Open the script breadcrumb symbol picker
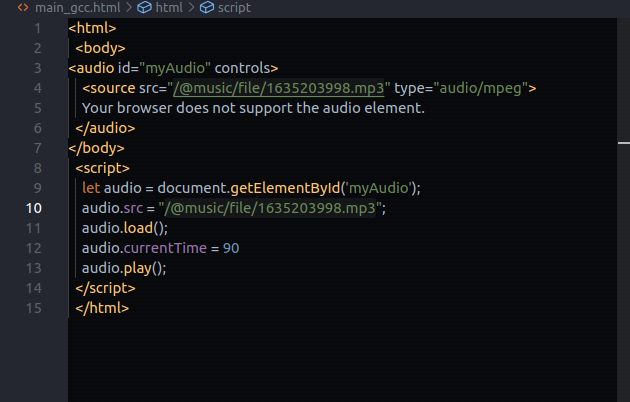This screenshot has height=402, width=630. (x=236, y=8)
